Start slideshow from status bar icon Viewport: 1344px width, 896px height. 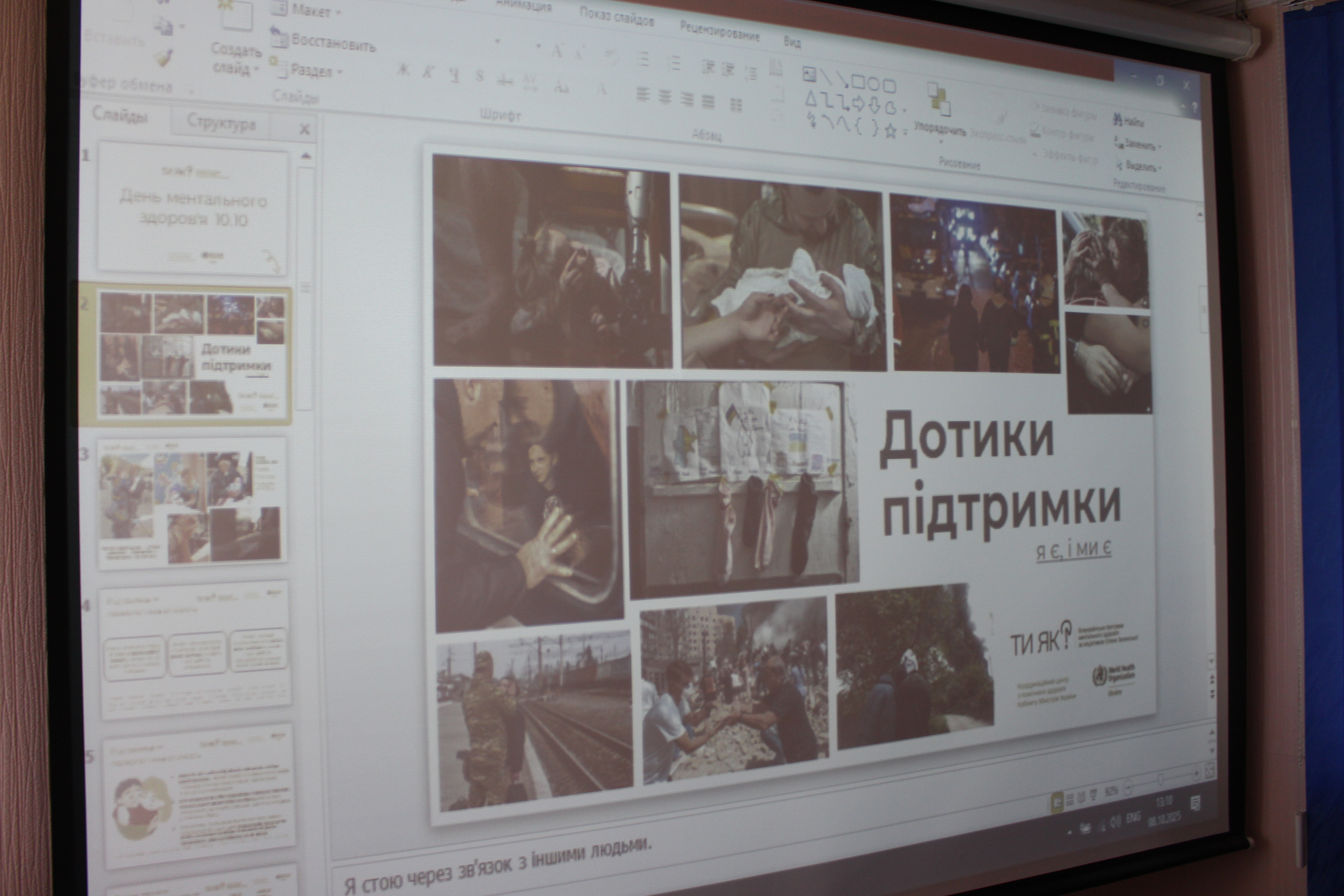pos(1094,794)
